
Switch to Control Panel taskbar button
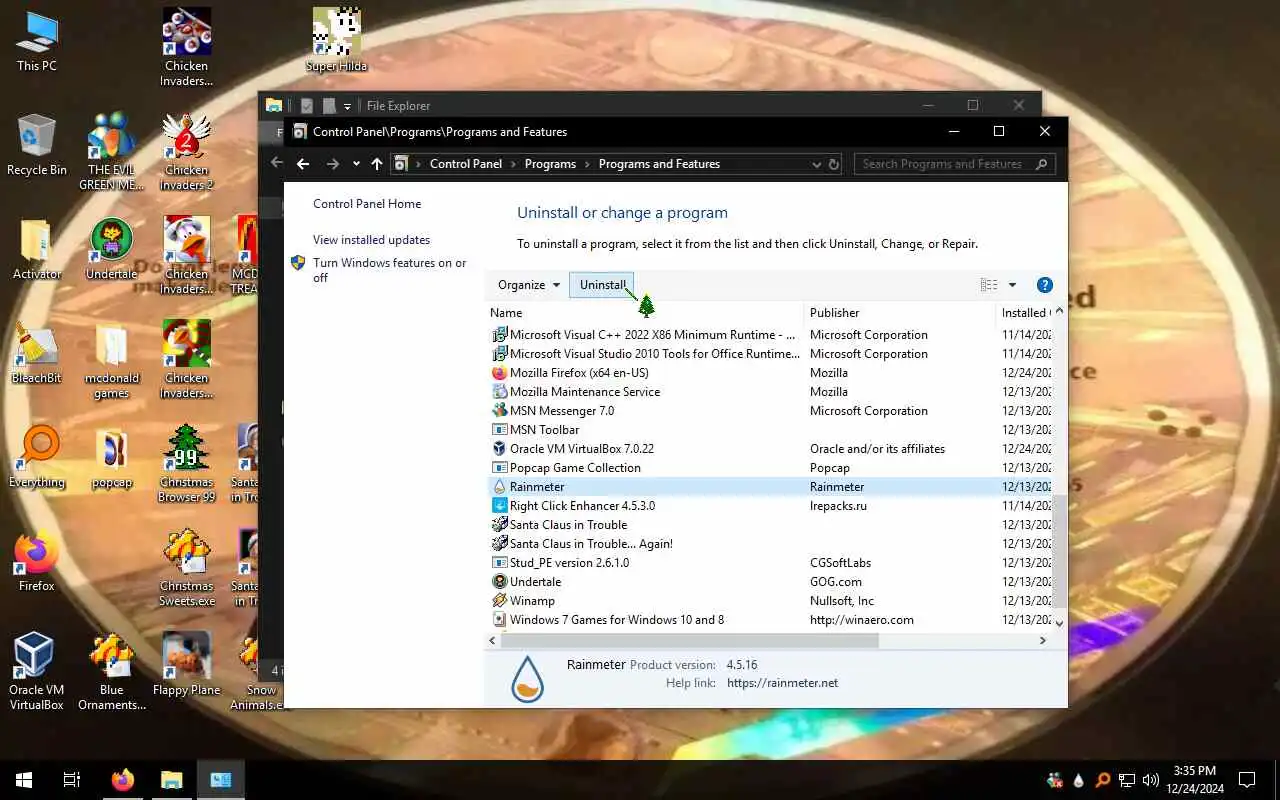click(221, 780)
